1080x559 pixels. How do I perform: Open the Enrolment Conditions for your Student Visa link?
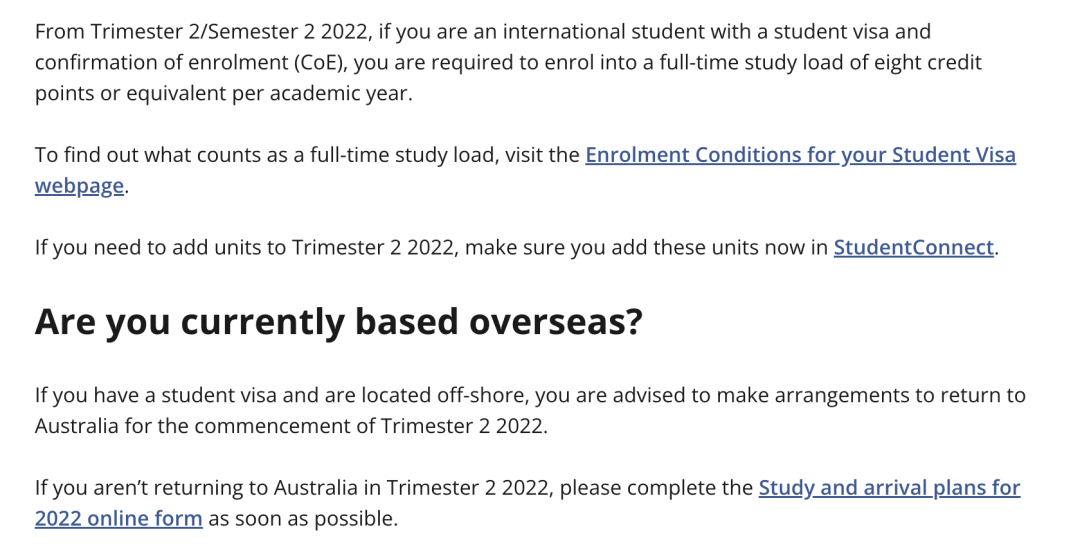tap(800, 155)
